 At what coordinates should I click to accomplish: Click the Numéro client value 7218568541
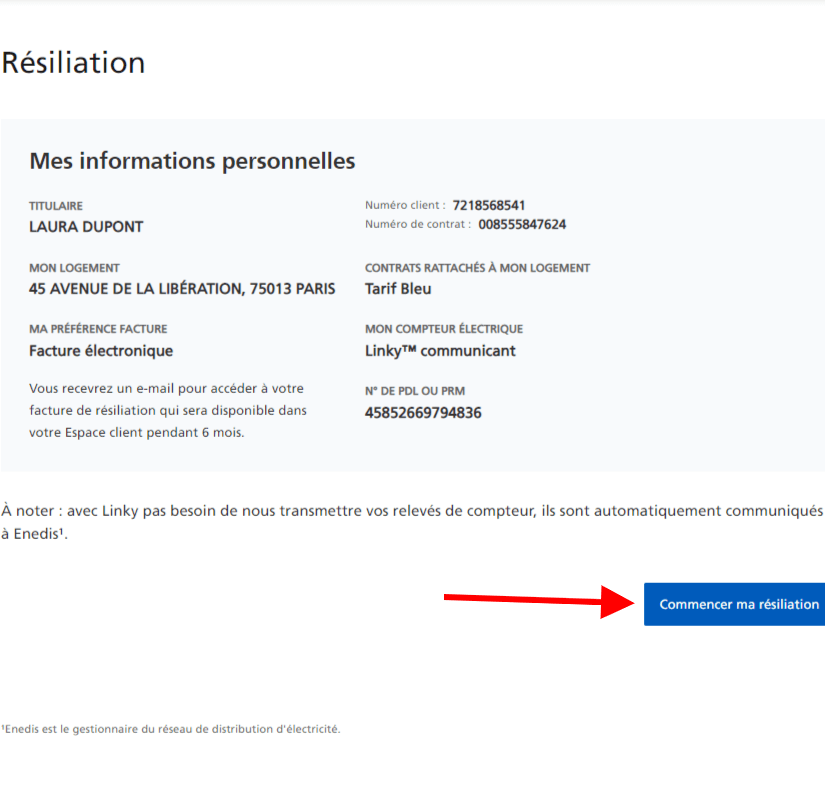point(489,205)
